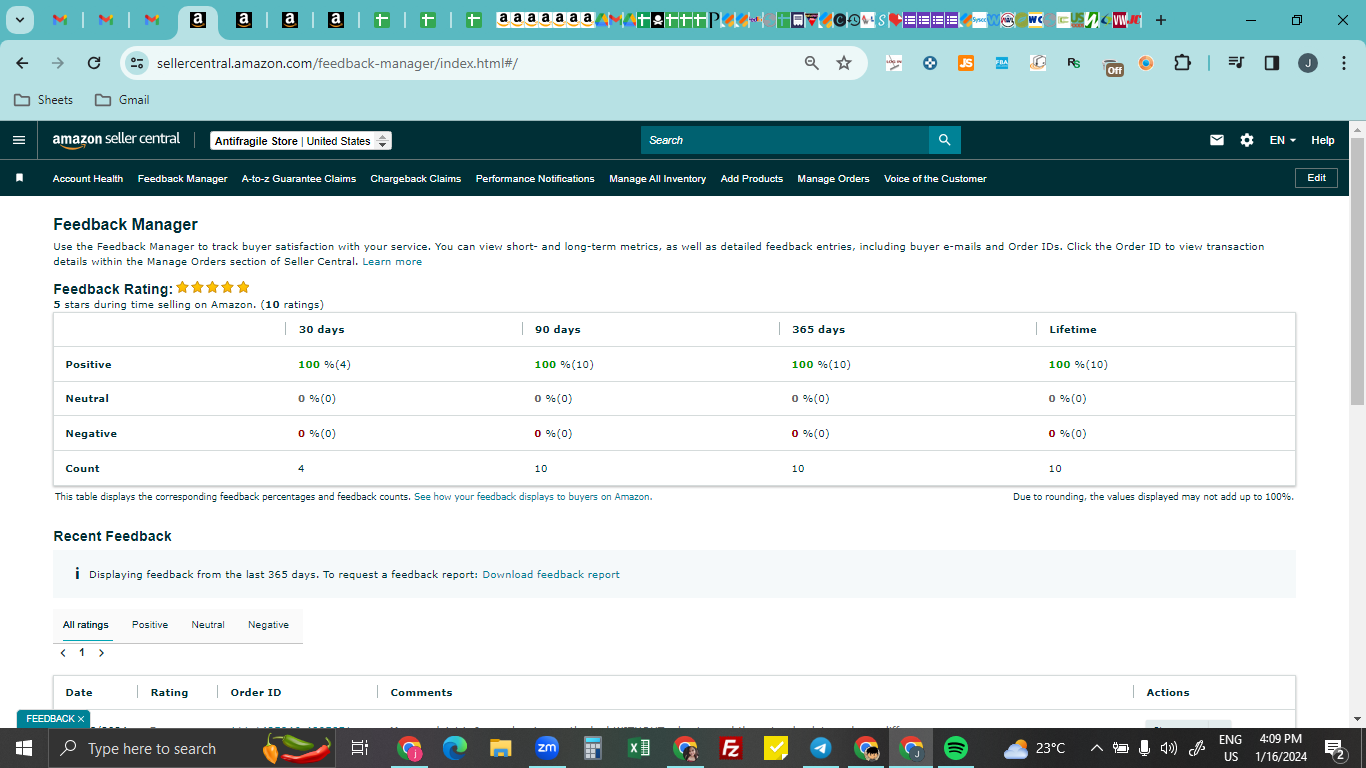Image resolution: width=1366 pixels, height=768 pixels.
Task: Click the browser address bar URL
Action: (x=337, y=63)
